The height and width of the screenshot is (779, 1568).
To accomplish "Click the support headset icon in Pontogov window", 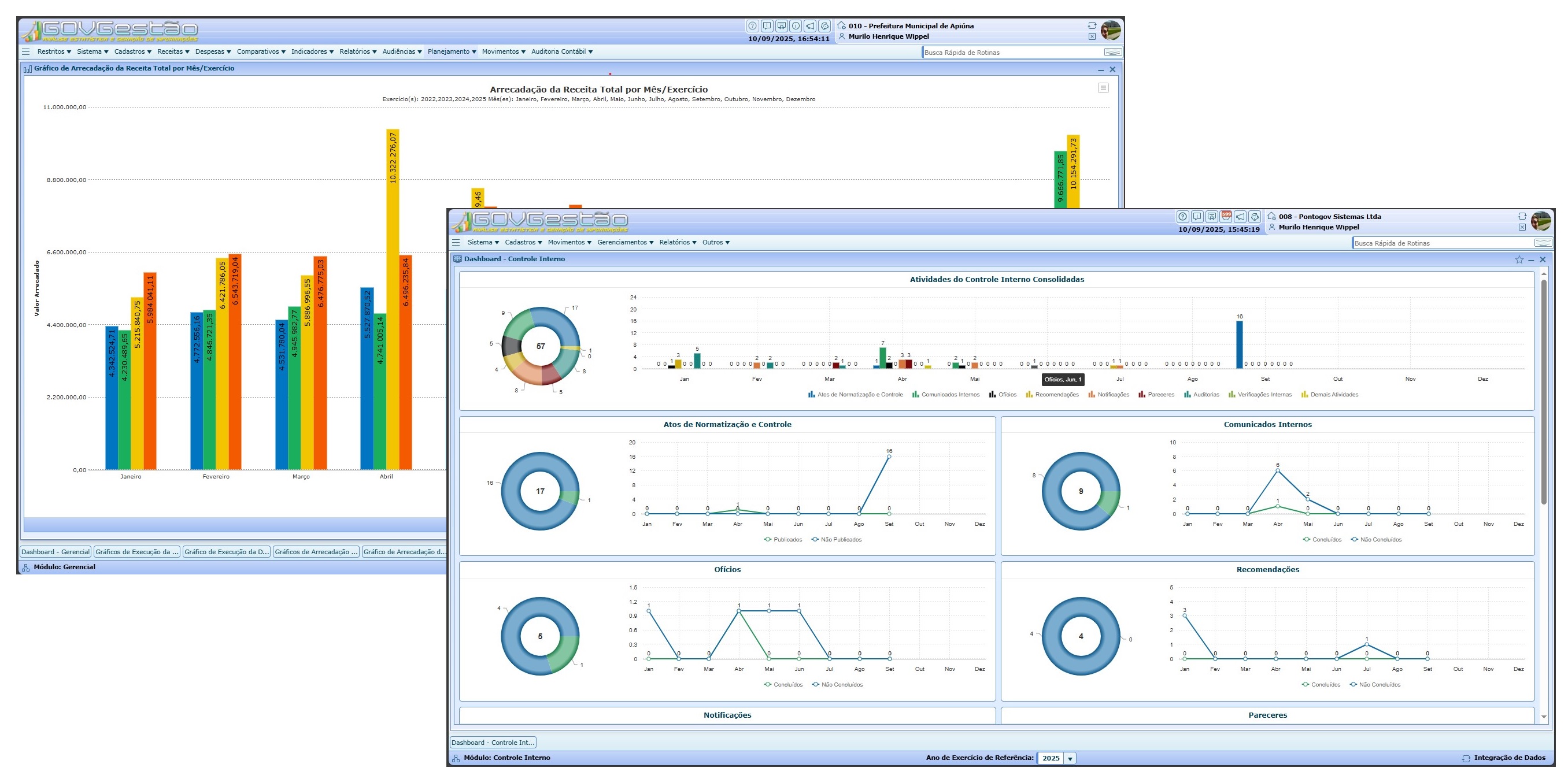I will click(x=1255, y=217).
